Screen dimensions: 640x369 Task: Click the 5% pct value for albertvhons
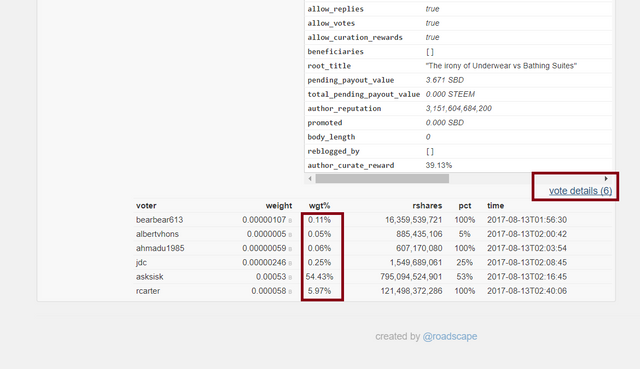coord(464,234)
